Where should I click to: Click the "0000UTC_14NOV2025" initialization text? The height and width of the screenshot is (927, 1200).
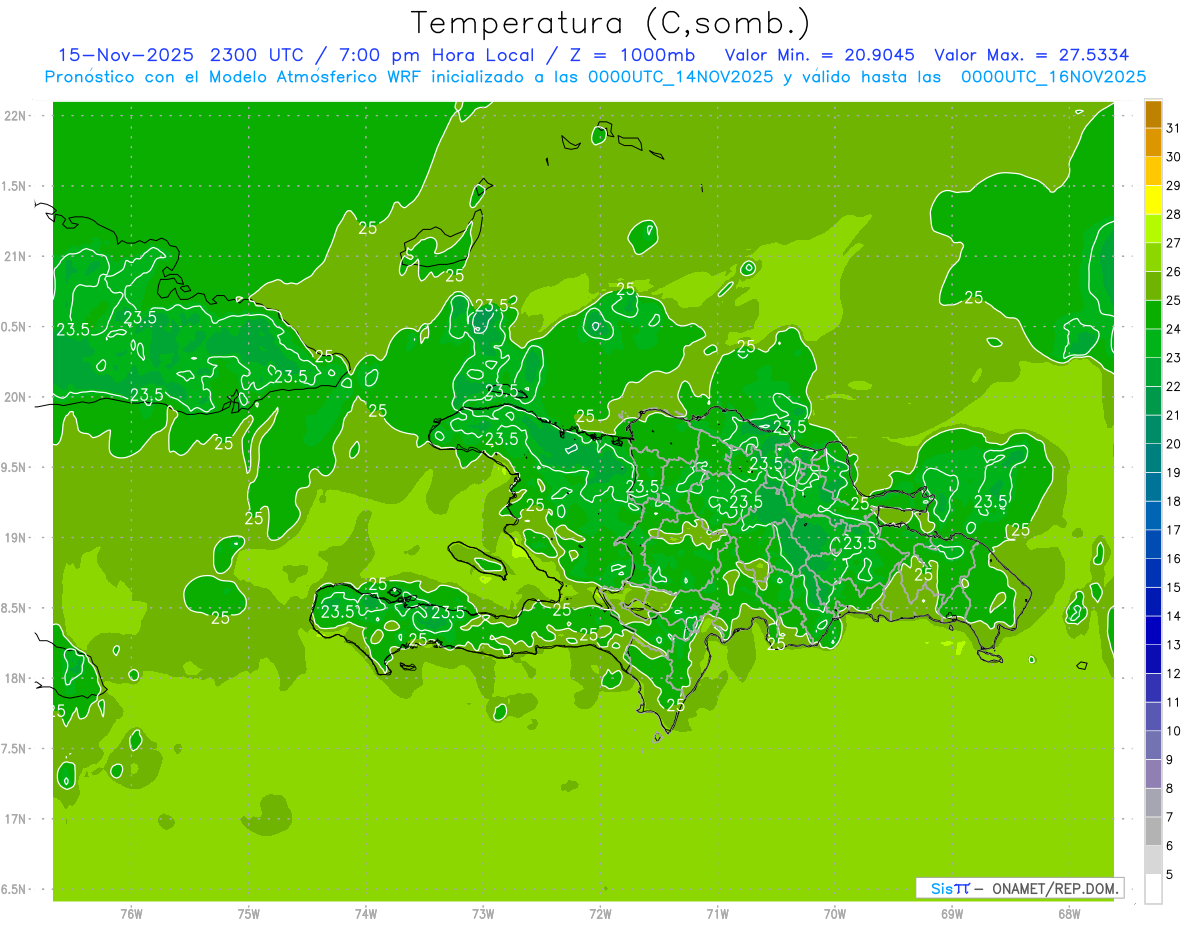680,77
